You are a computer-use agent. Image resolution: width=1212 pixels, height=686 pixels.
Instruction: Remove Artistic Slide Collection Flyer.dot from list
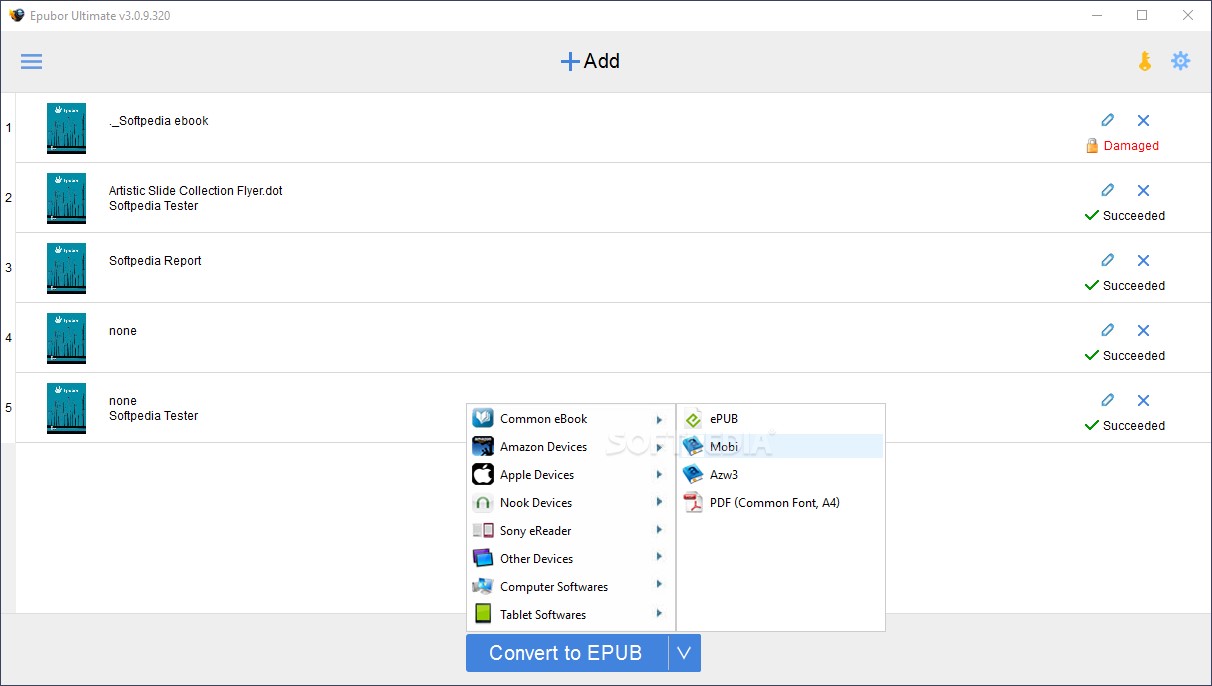pos(1144,190)
